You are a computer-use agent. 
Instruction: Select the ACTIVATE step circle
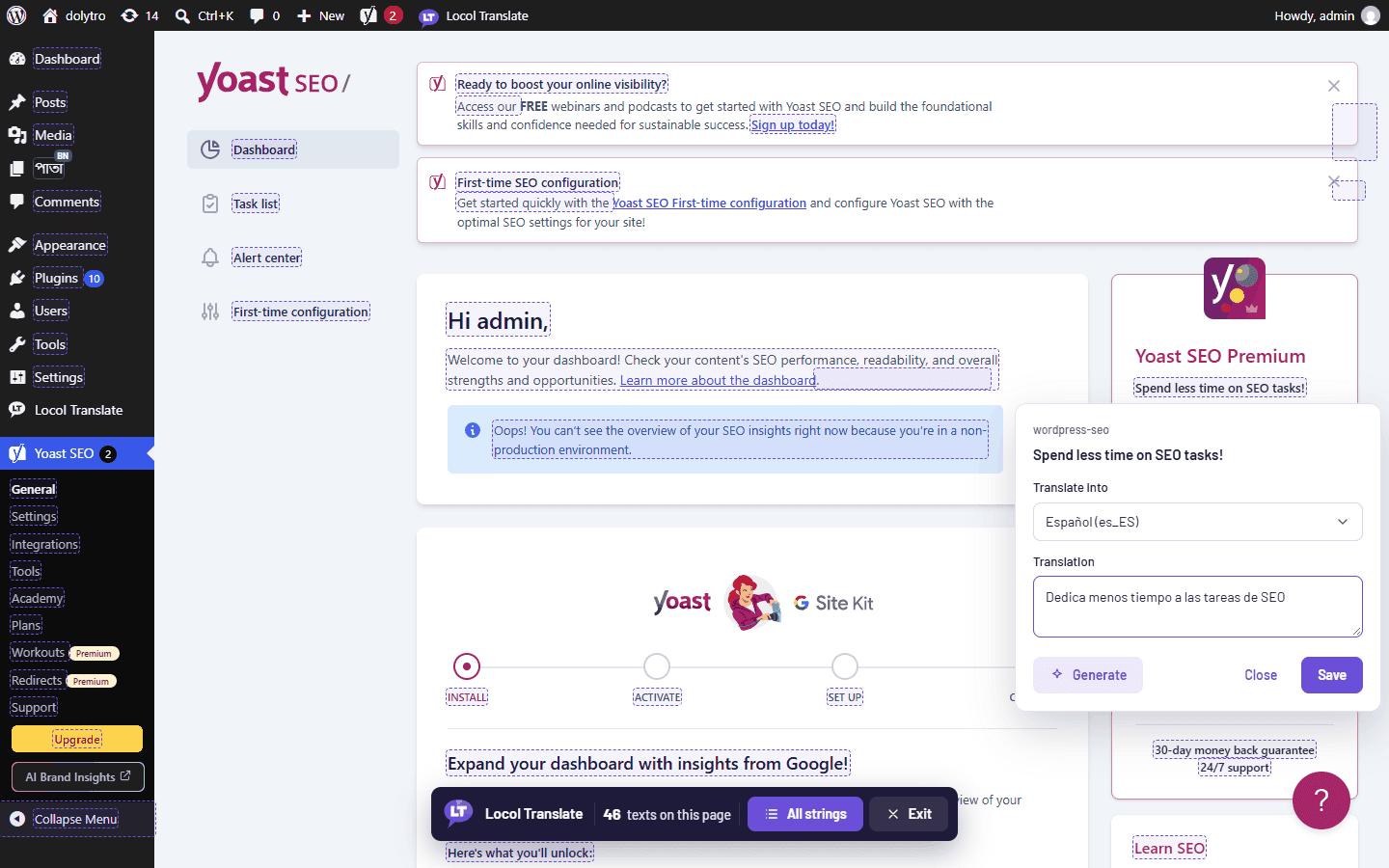[x=657, y=666]
